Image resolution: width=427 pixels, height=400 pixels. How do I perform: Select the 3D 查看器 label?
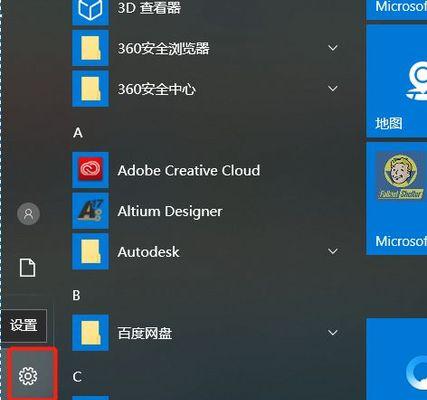click(149, 8)
